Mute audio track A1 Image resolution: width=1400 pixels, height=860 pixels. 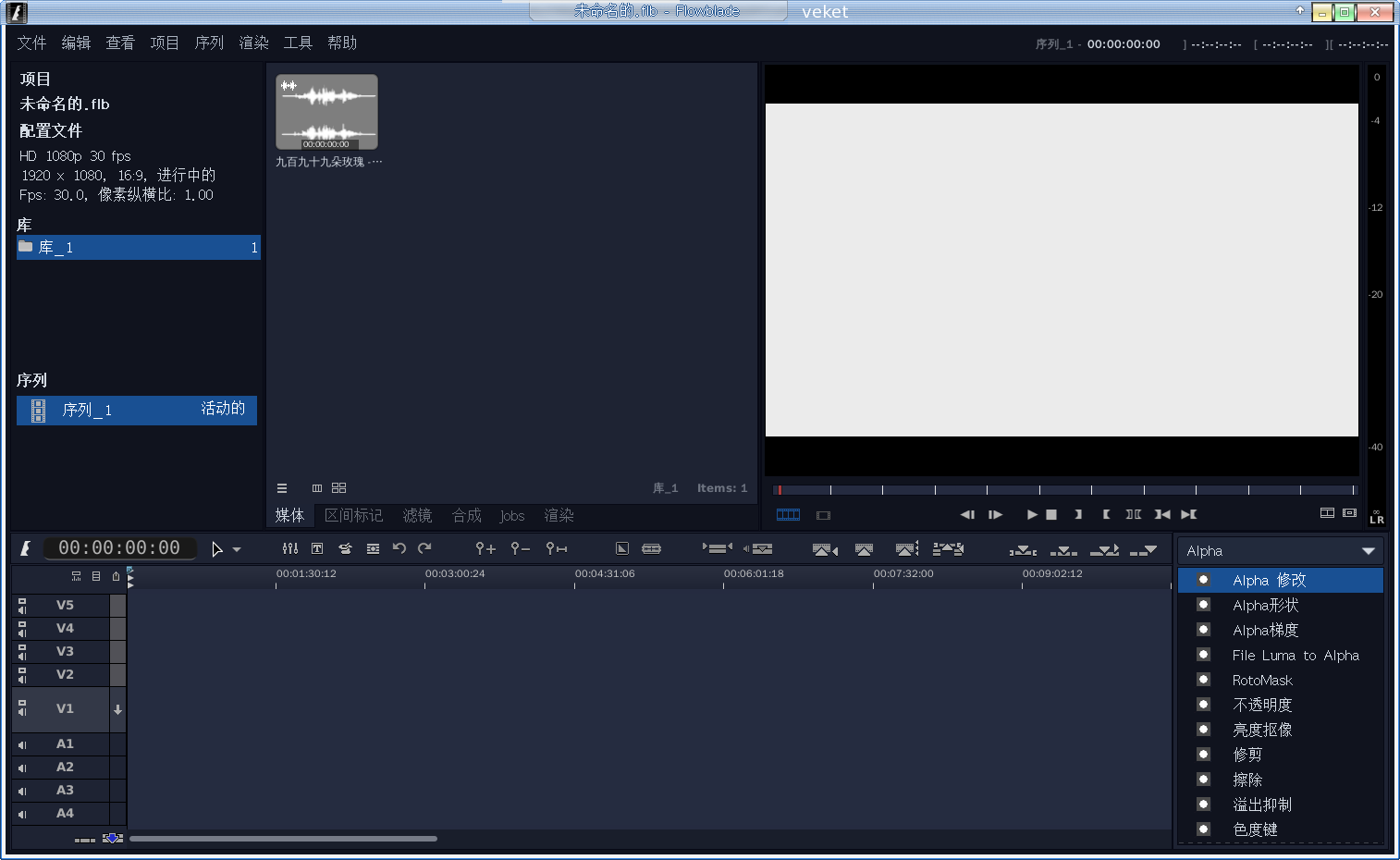tap(22, 744)
